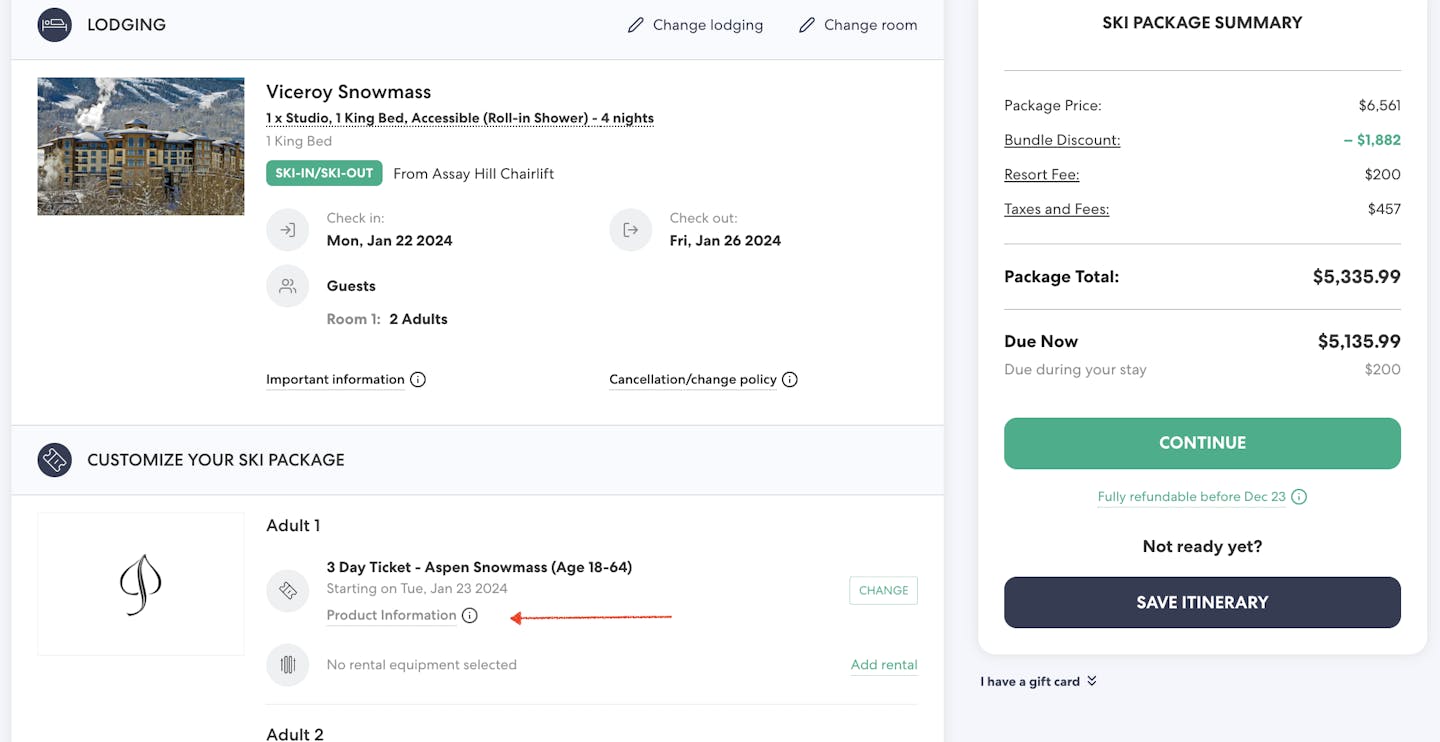Click the rental equipment skis icon

point(287,665)
